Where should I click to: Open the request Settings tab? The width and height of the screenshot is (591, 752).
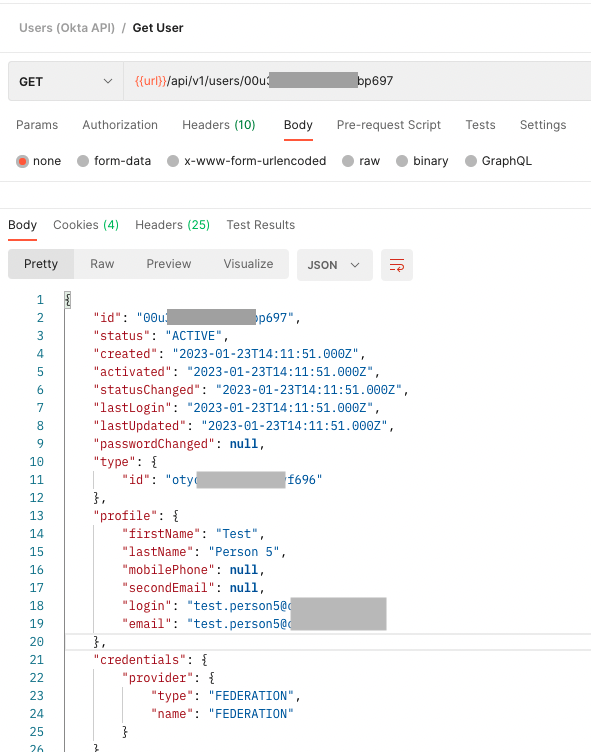tap(543, 125)
